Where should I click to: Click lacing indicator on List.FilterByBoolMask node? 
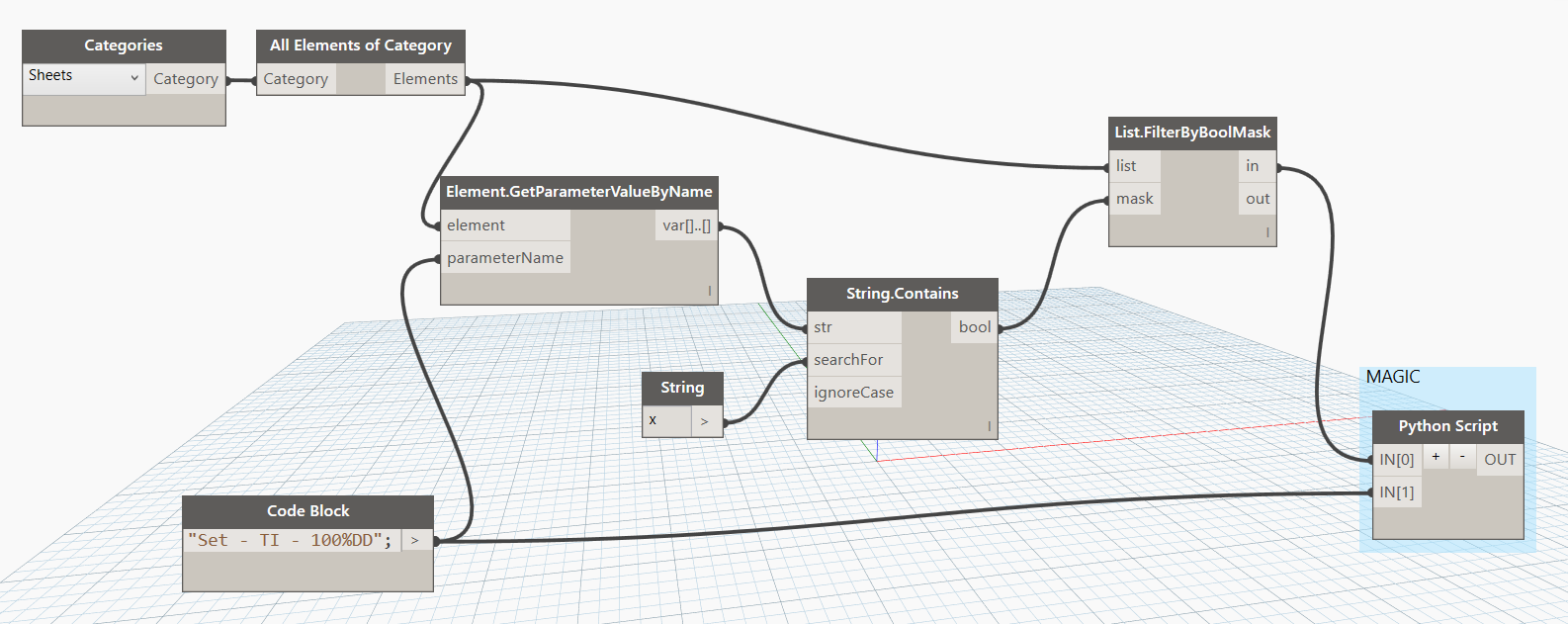point(1266,233)
